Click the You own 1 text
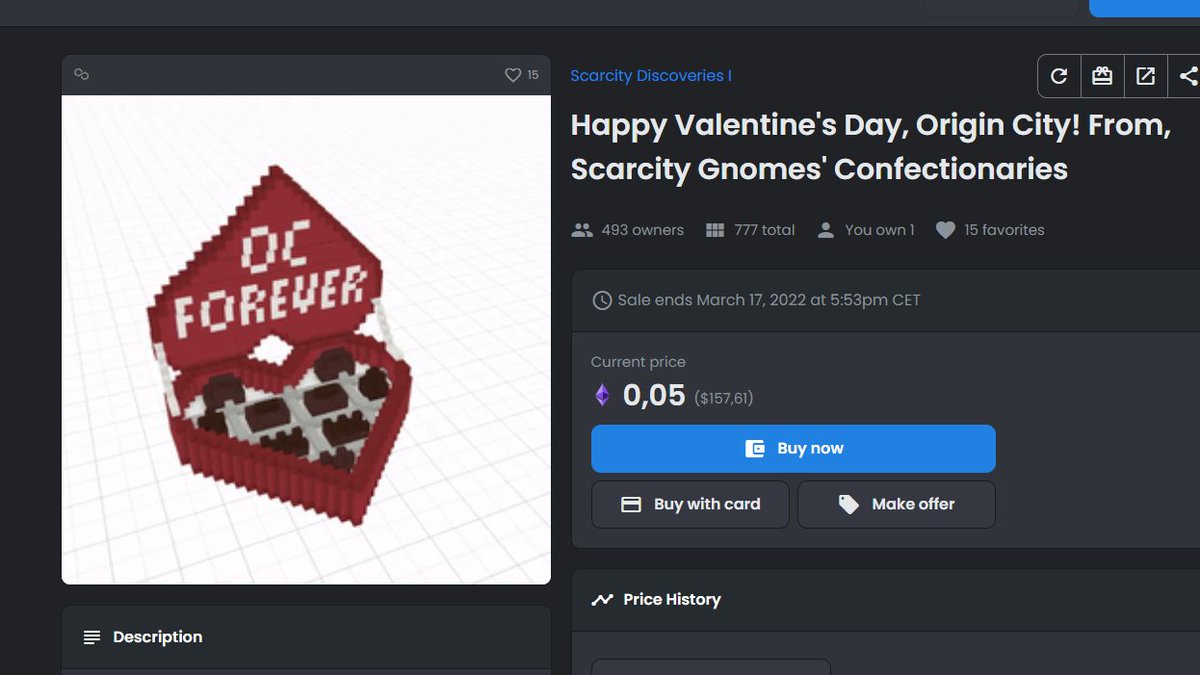The width and height of the screenshot is (1200, 675). pos(879,230)
